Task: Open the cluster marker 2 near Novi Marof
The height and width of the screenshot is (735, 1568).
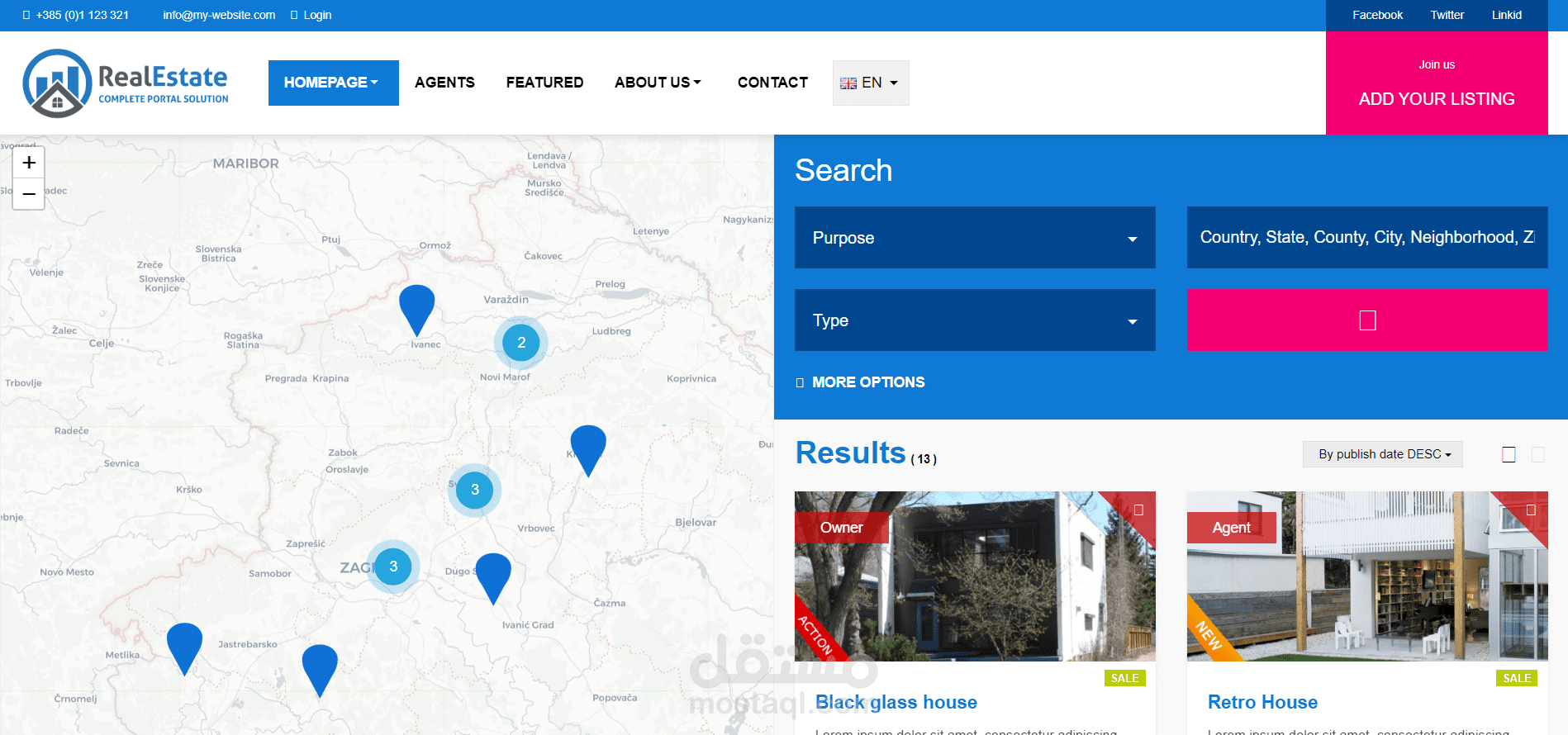Action: click(x=521, y=343)
